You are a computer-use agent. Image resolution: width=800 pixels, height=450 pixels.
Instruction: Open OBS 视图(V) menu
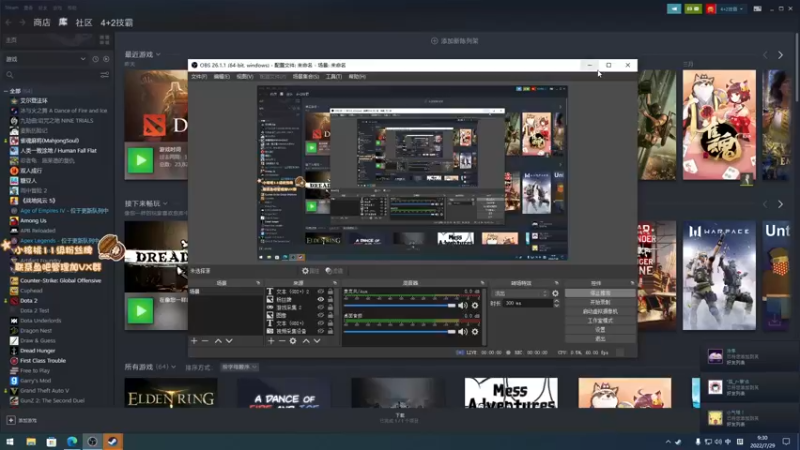[x=244, y=77]
